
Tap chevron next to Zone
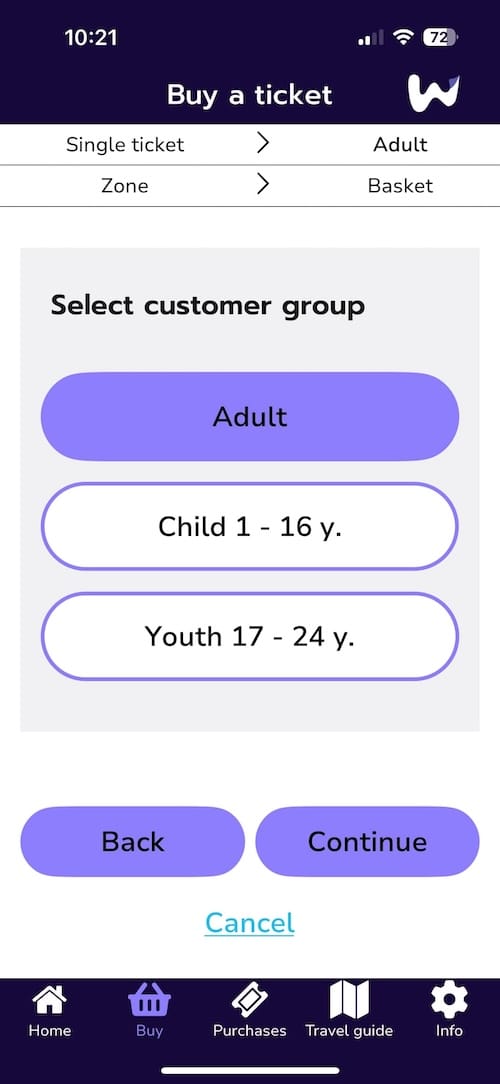tap(262, 185)
